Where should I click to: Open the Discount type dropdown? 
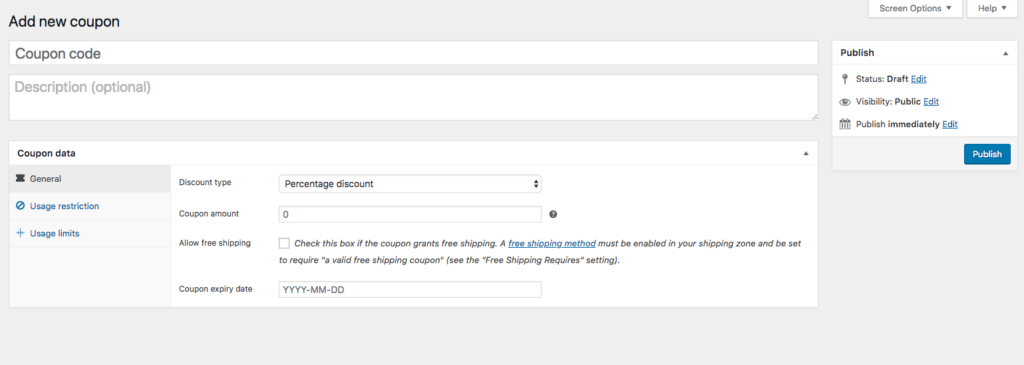(x=410, y=183)
